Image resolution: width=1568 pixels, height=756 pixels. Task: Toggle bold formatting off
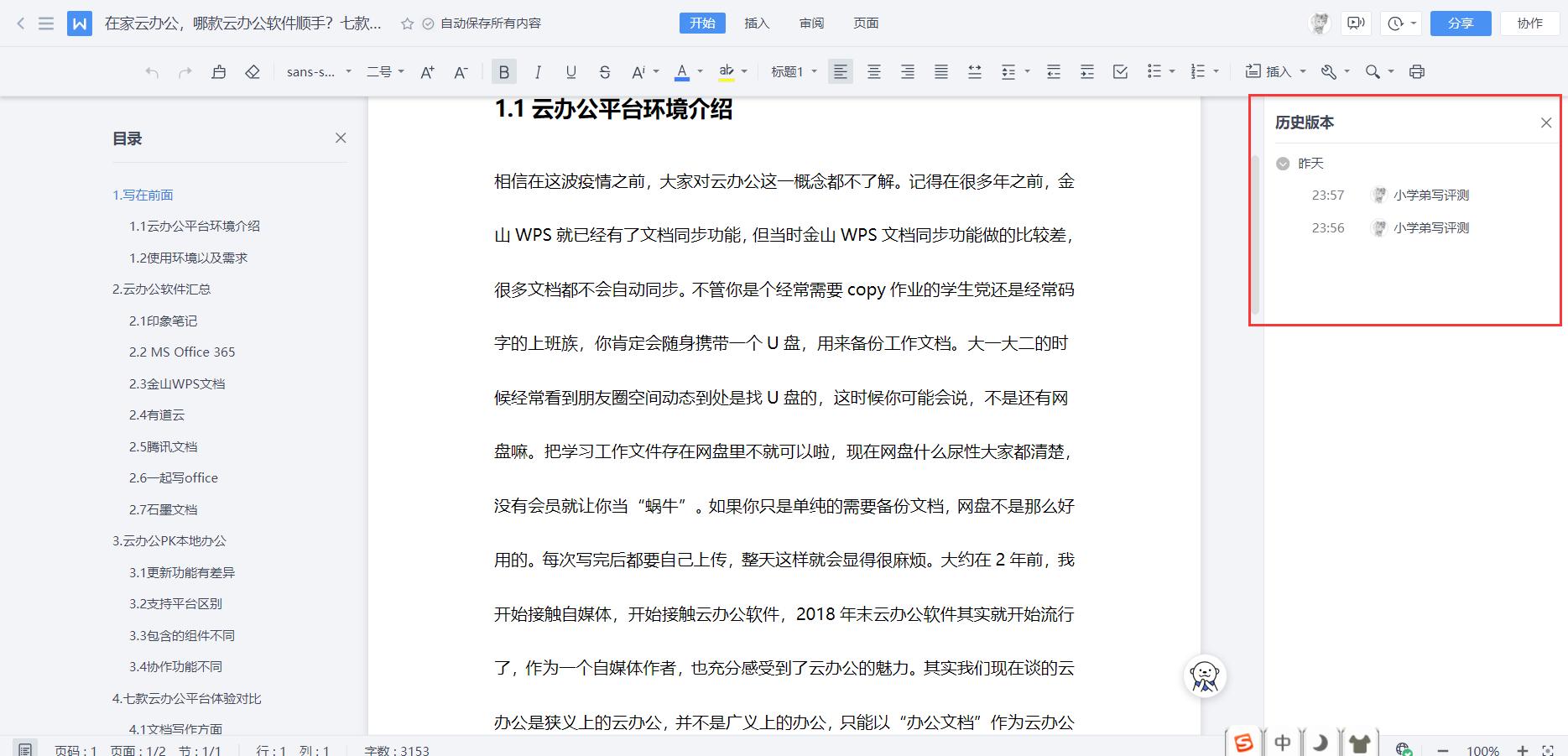[x=503, y=71]
